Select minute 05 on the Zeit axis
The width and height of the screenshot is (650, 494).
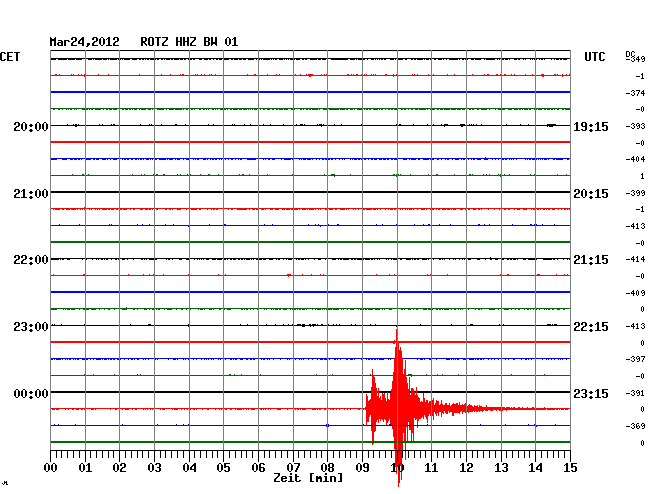coord(223,468)
